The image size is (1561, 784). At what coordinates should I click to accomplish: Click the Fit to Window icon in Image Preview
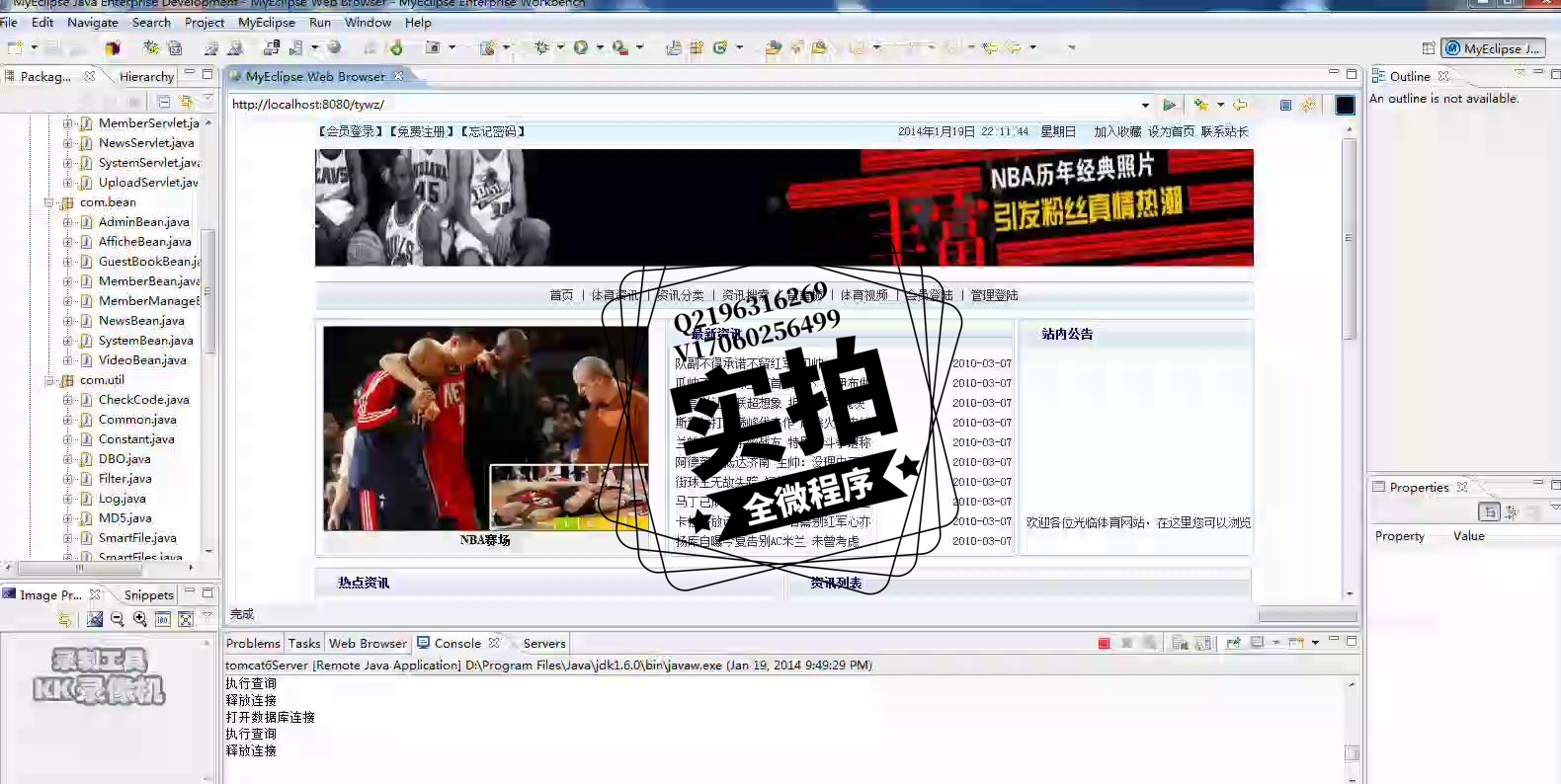point(186,619)
